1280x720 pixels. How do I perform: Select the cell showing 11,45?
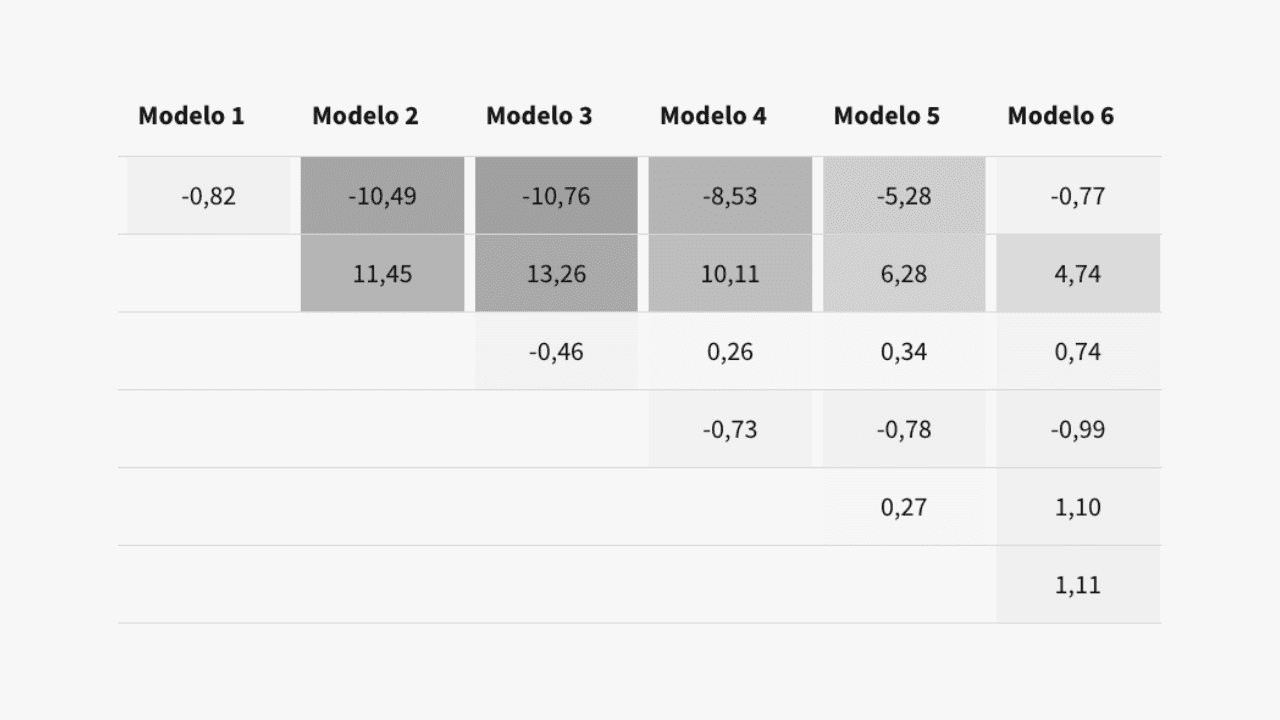click(382, 274)
